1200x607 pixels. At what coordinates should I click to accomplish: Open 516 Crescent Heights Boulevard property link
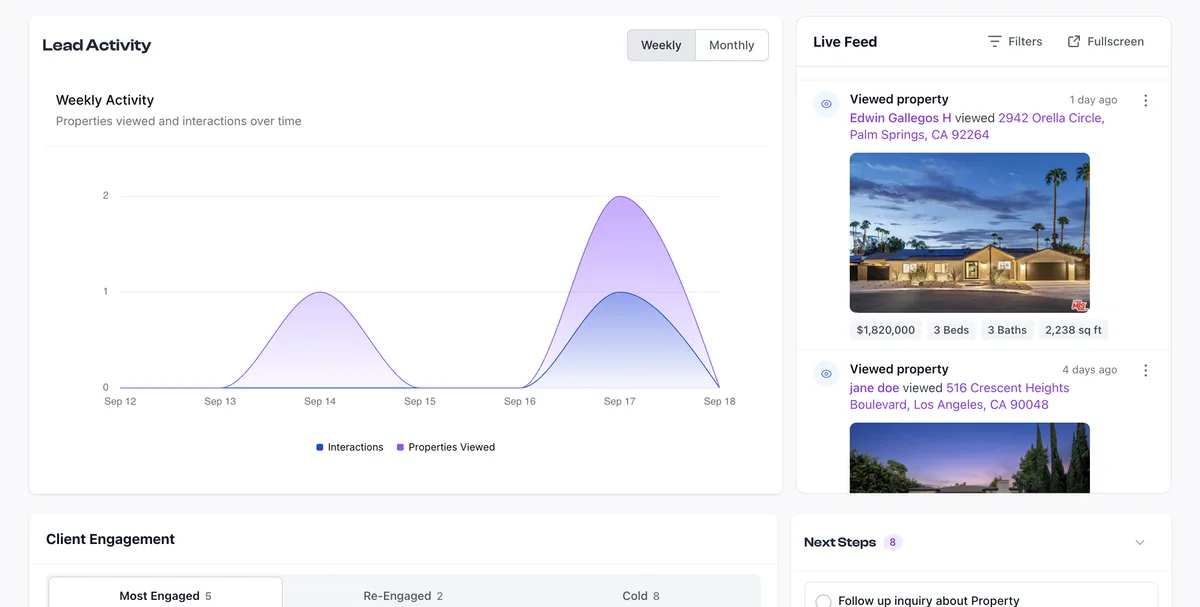tap(959, 396)
